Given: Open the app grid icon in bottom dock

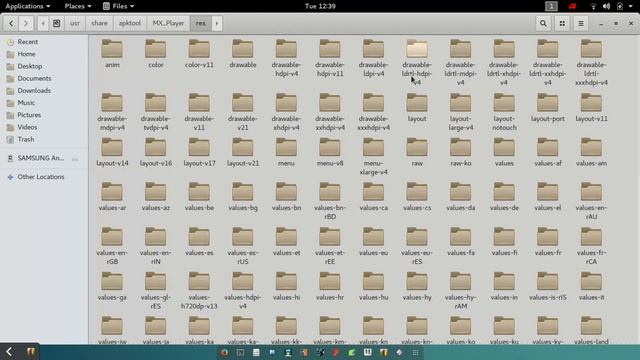Looking at the screenshot, I should click(416, 352).
